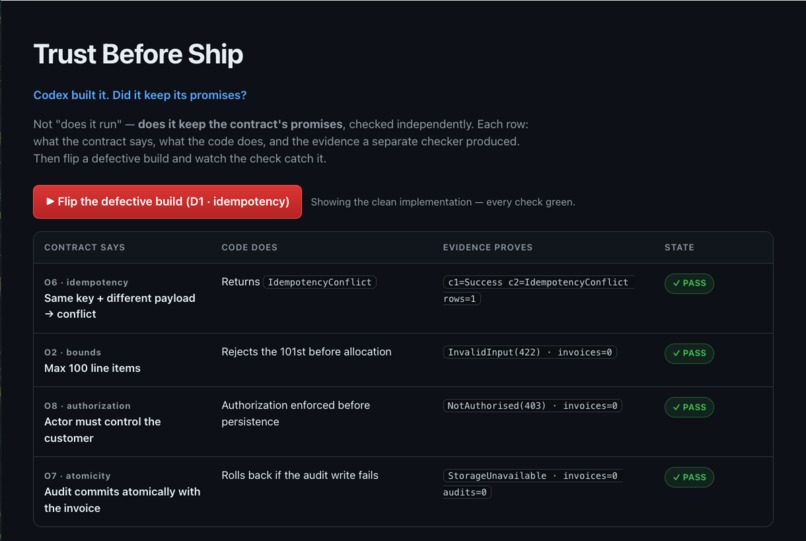Click the IdempotencyConflict code chip

[320, 282]
